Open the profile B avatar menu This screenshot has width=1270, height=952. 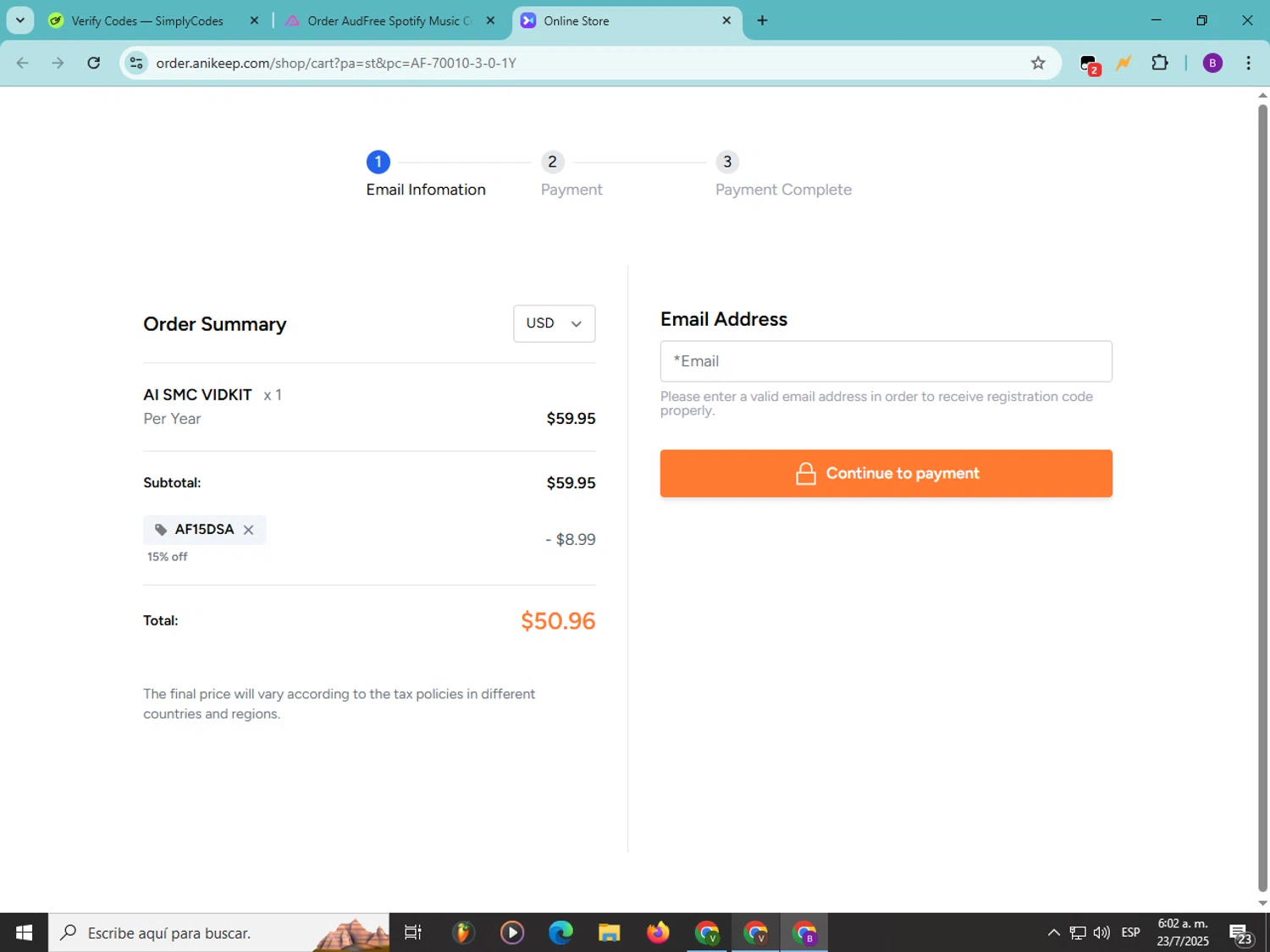click(x=1212, y=63)
